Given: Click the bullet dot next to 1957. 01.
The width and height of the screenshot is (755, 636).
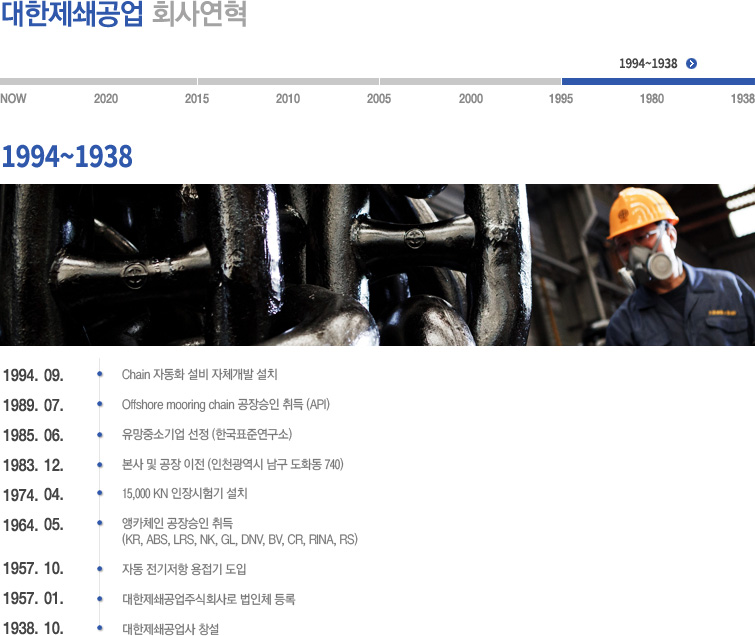Looking at the screenshot, I should point(99,599).
